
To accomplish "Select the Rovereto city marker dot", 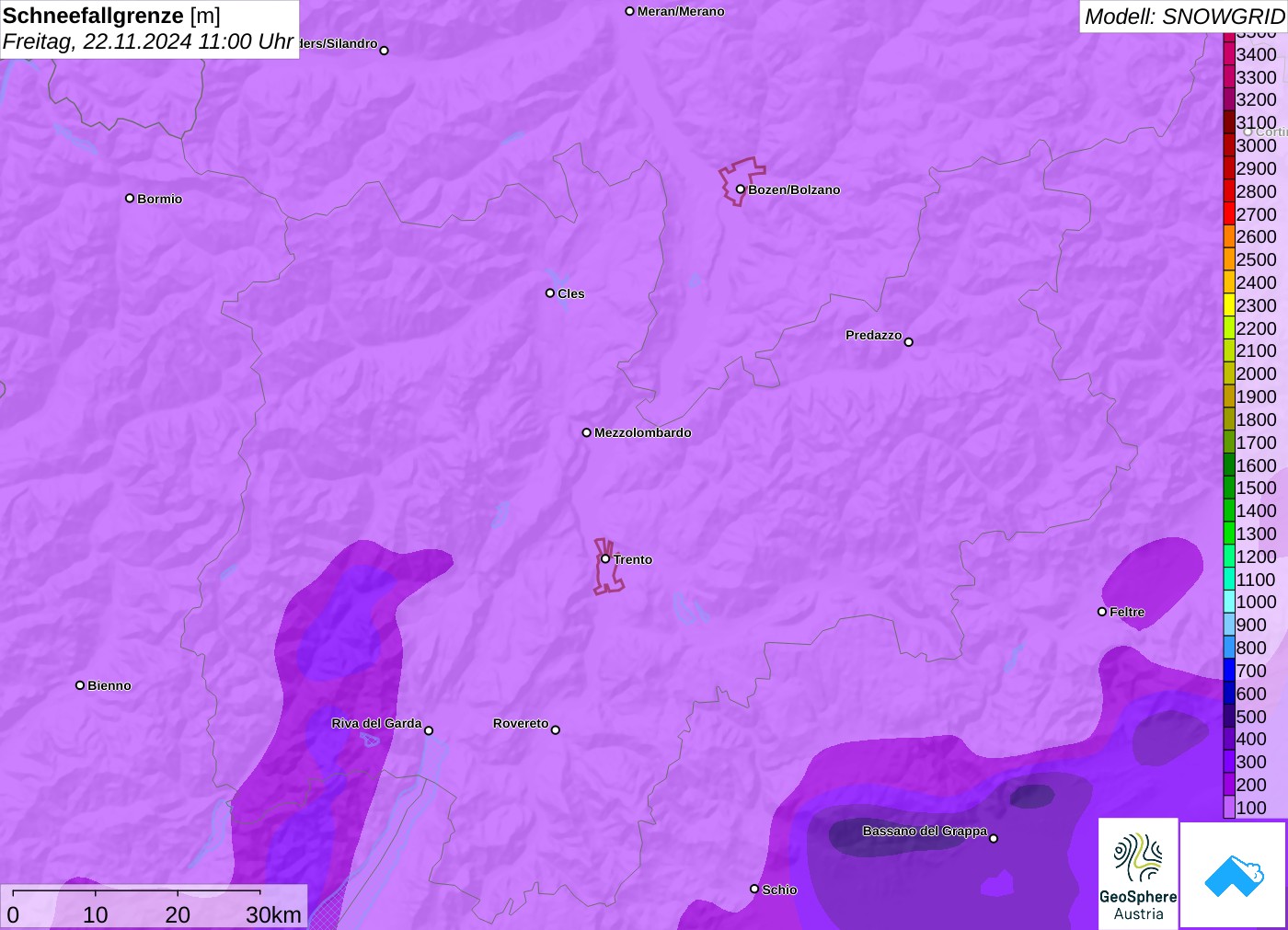I will 556,730.
